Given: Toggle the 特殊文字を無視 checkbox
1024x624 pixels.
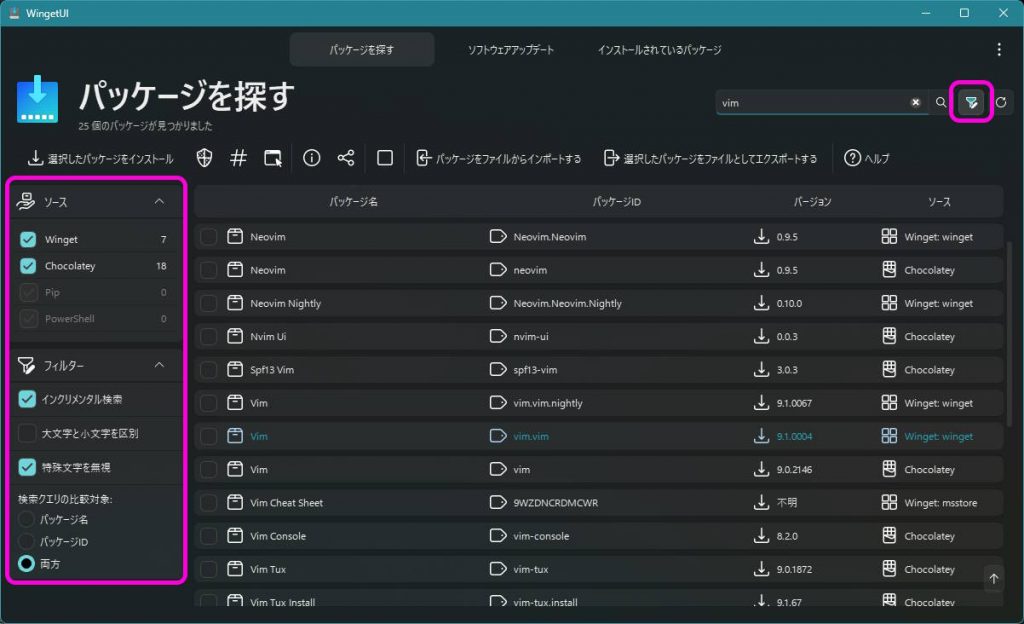Looking at the screenshot, I should coord(27,467).
